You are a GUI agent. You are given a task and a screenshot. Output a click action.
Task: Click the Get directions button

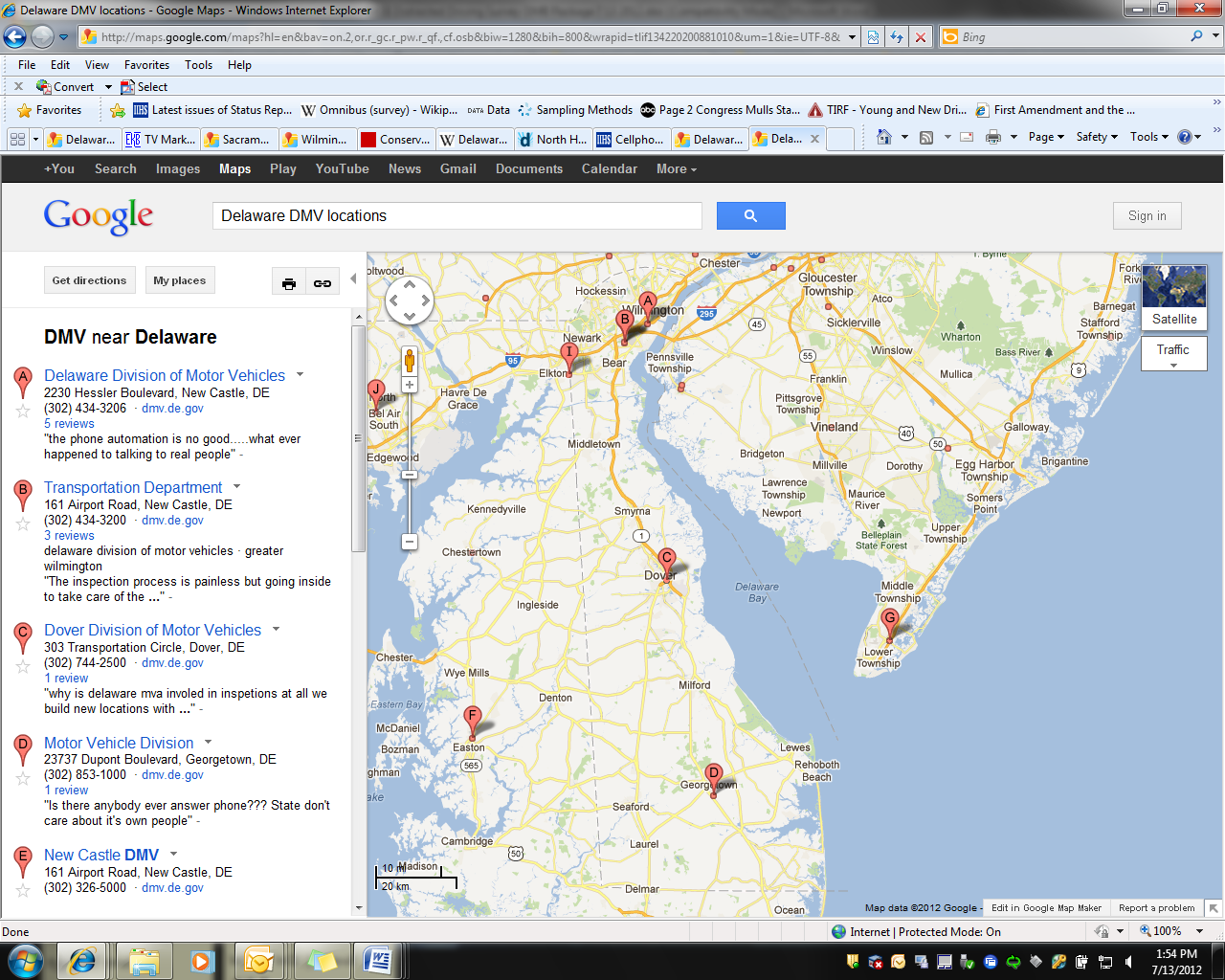pos(89,280)
